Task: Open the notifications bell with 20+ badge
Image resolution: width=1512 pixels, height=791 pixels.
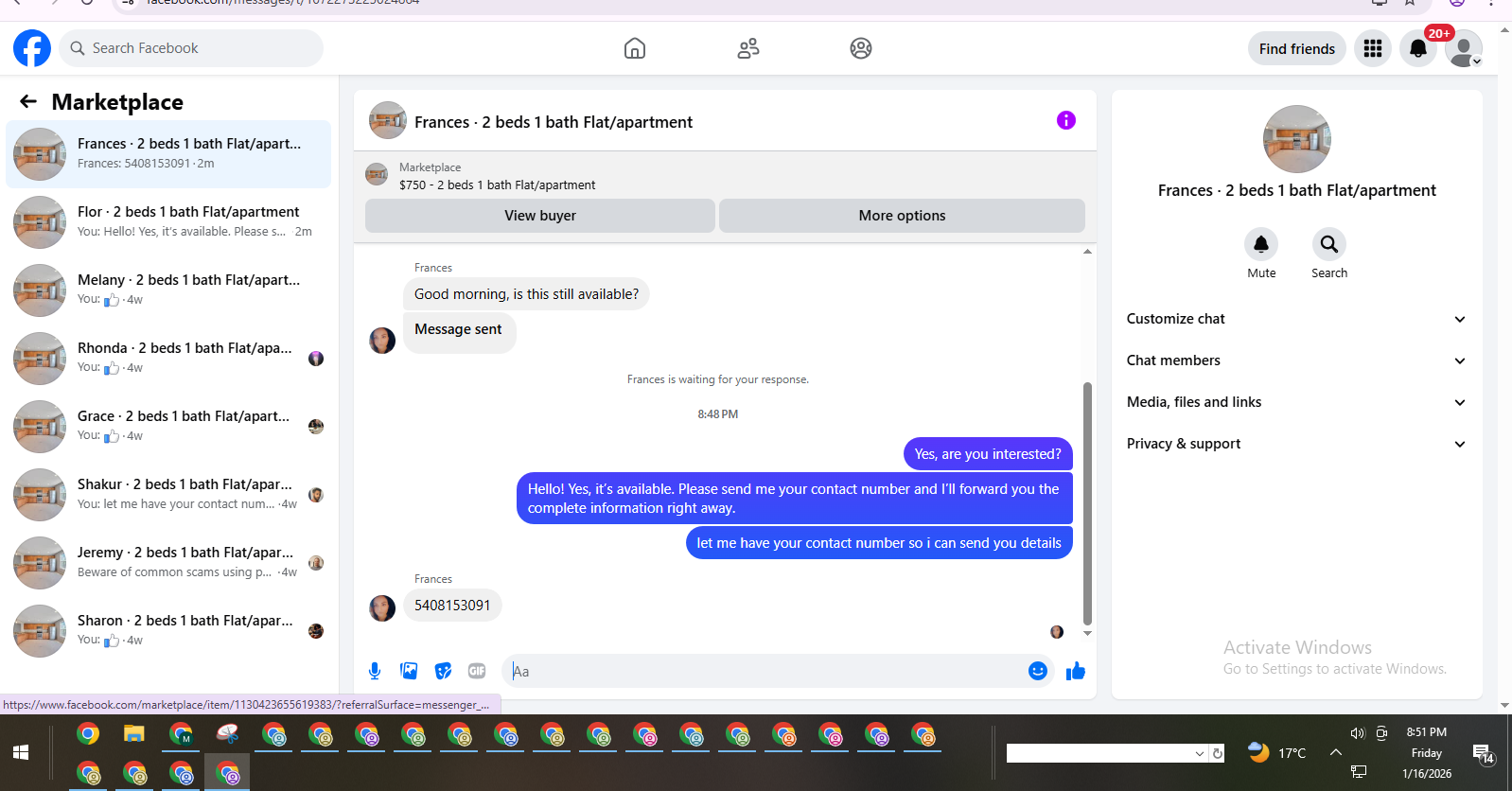Action: [1418, 48]
